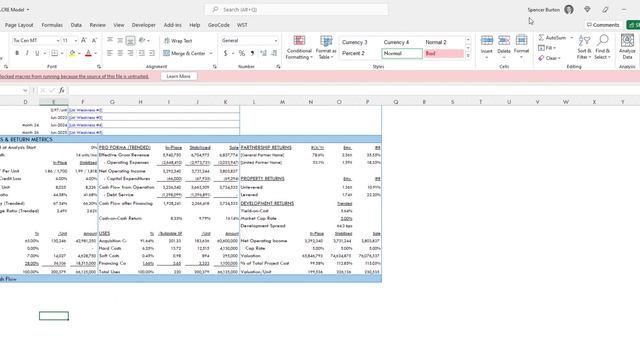Screen dimensions: 640x360
Task: Click the Borders icon
Action: click(54, 53)
